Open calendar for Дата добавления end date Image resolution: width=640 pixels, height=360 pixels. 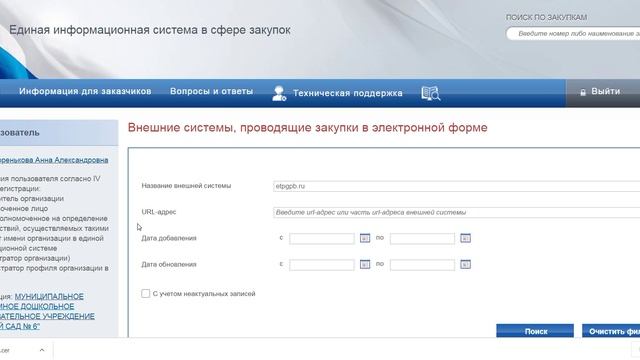click(x=465, y=238)
